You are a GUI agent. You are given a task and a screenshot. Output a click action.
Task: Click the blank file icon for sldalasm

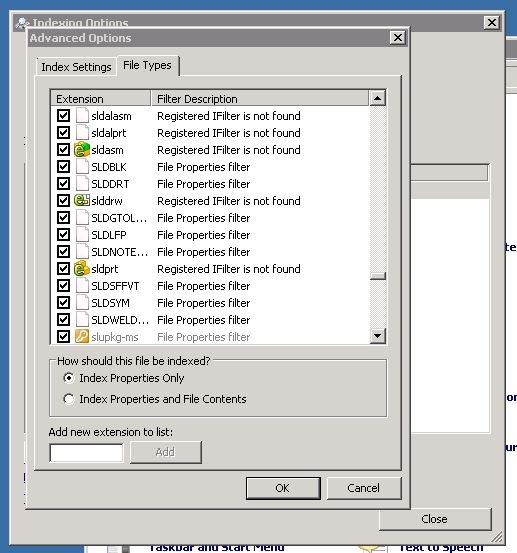(82, 116)
